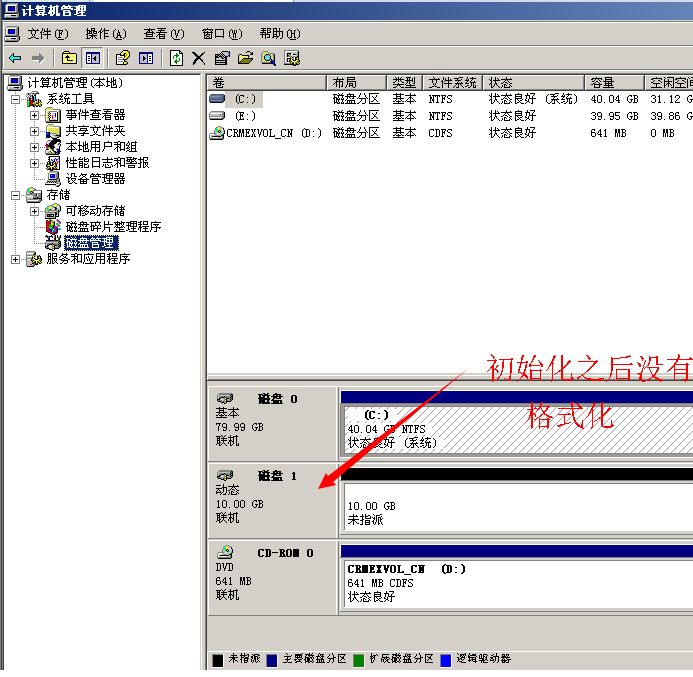This screenshot has width=693, height=677.
Task: Open the Help toolbar icon with question mark
Action: tap(122, 58)
